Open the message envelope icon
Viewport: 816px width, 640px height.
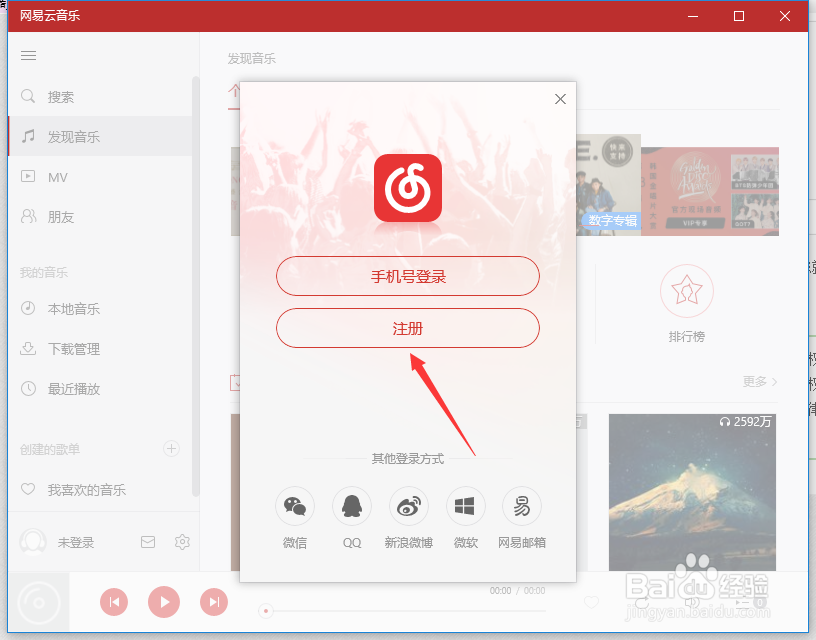(x=147, y=541)
